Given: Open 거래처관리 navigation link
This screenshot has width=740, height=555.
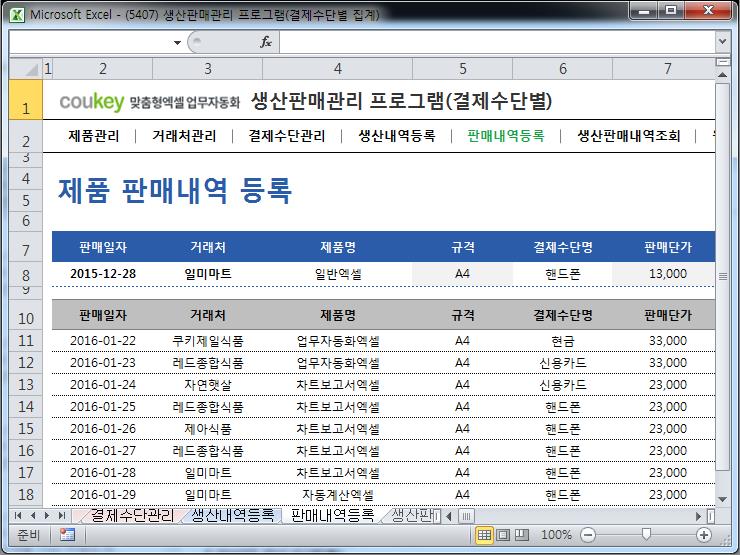Looking at the screenshot, I should [184, 136].
